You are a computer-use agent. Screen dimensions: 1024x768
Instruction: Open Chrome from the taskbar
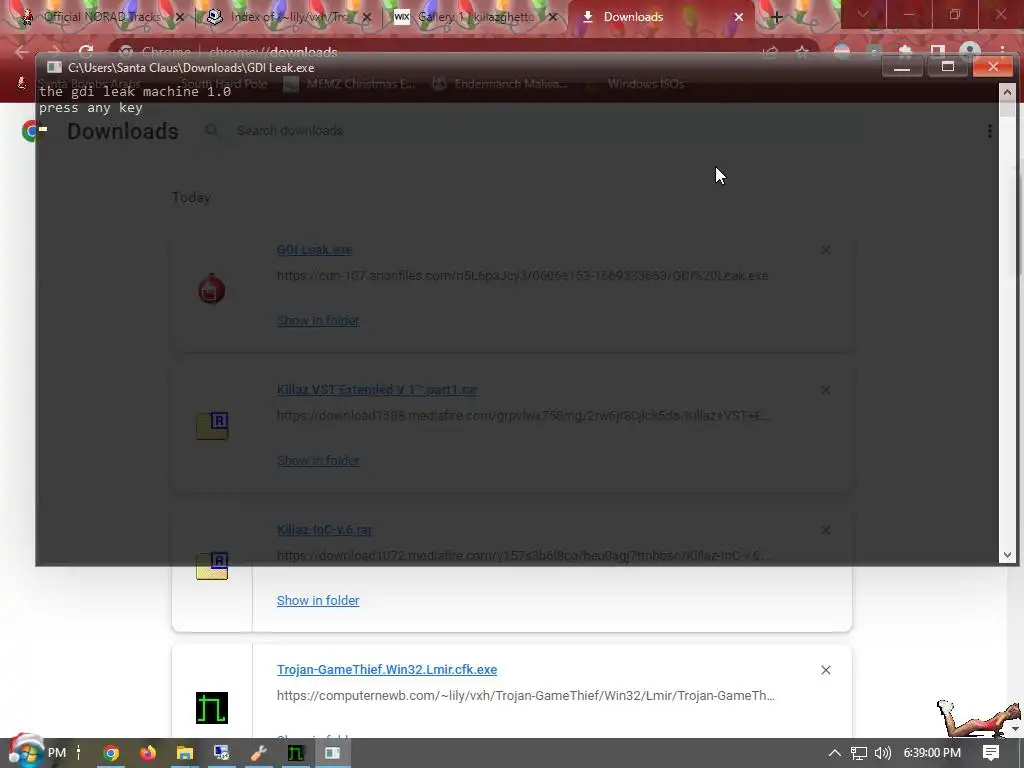click(111, 754)
